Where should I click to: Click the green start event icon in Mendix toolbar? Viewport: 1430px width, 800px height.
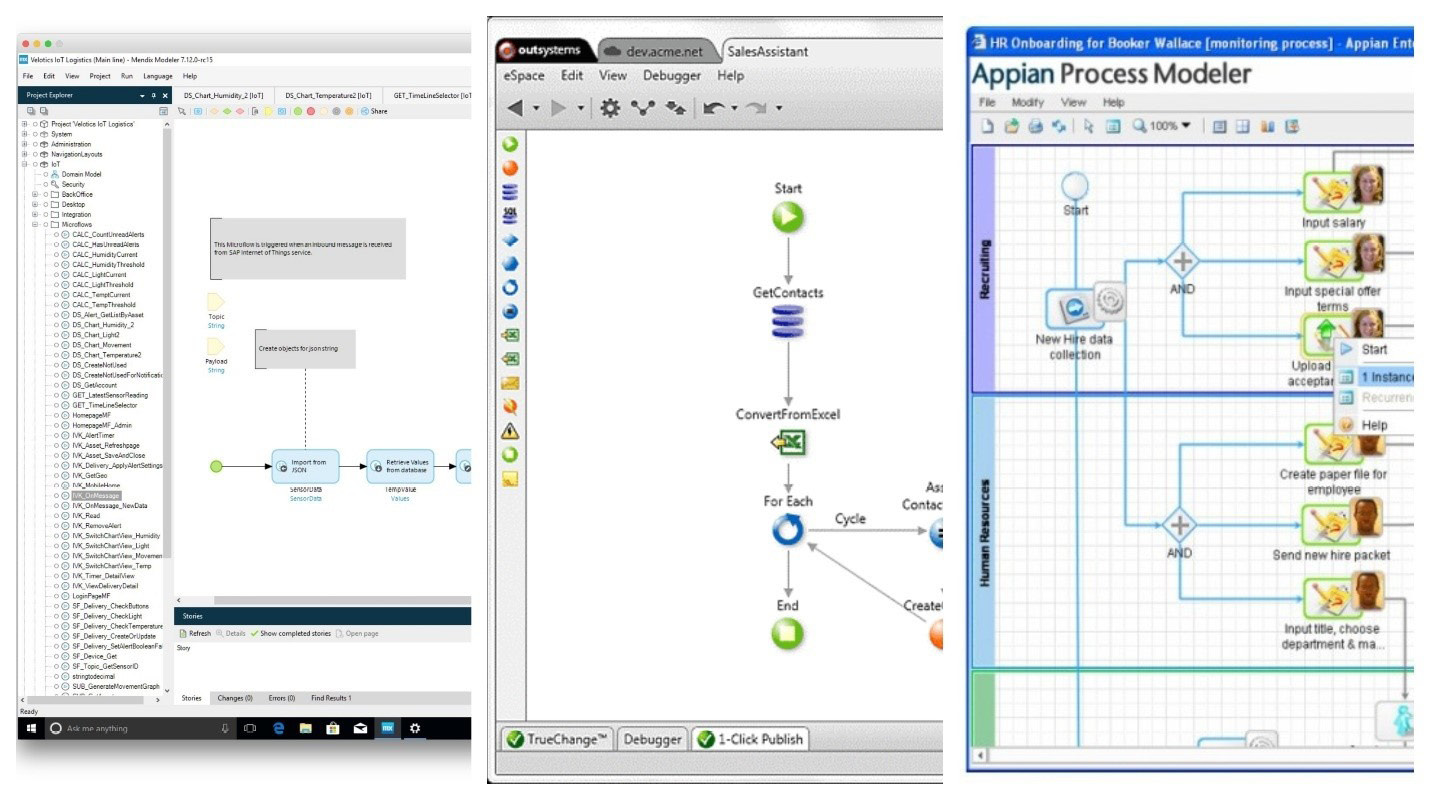[x=298, y=111]
